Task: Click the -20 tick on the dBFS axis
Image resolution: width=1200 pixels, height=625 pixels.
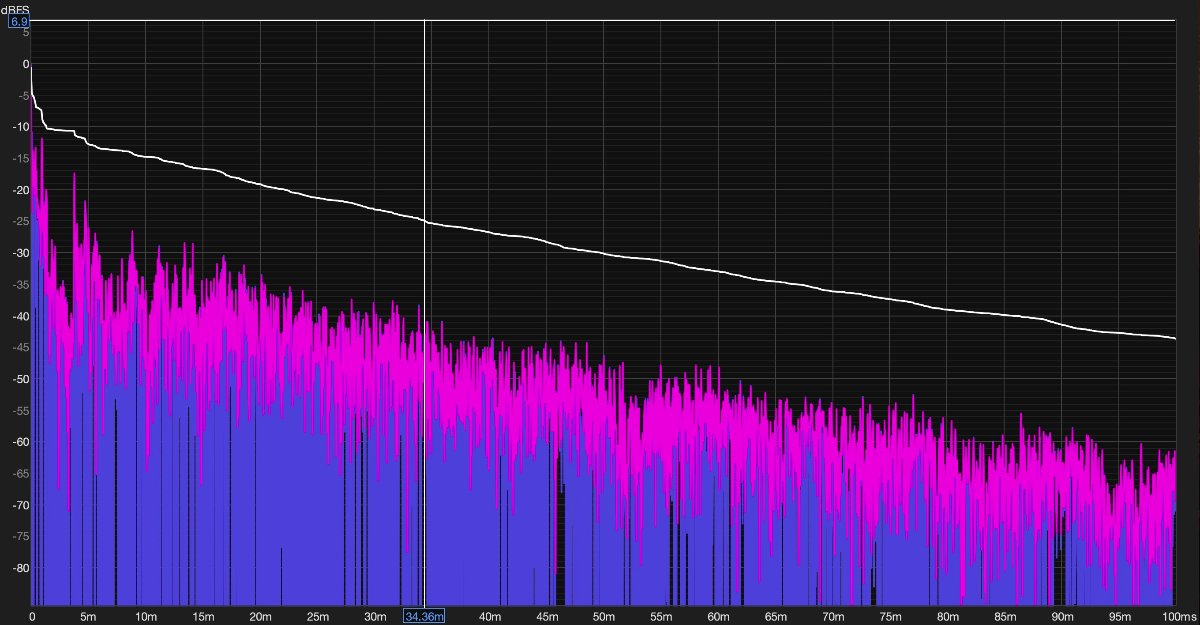Action: click(20, 190)
